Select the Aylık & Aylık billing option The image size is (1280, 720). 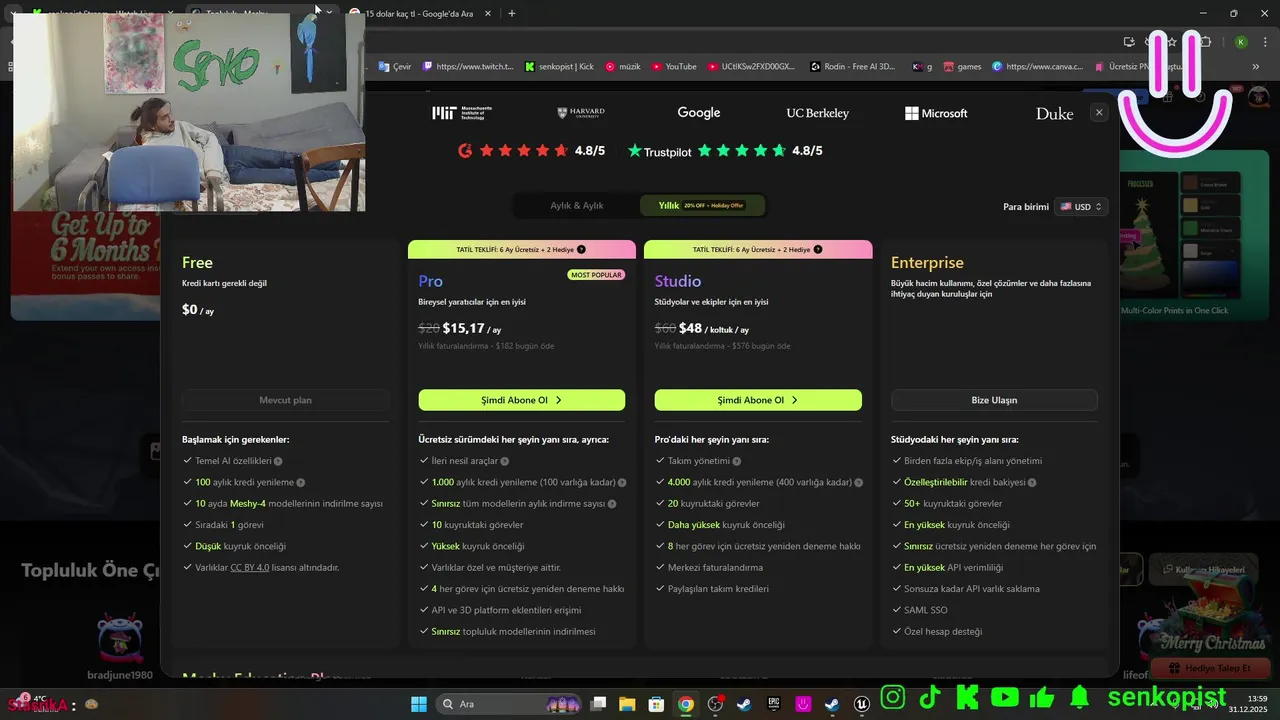coord(577,206)
